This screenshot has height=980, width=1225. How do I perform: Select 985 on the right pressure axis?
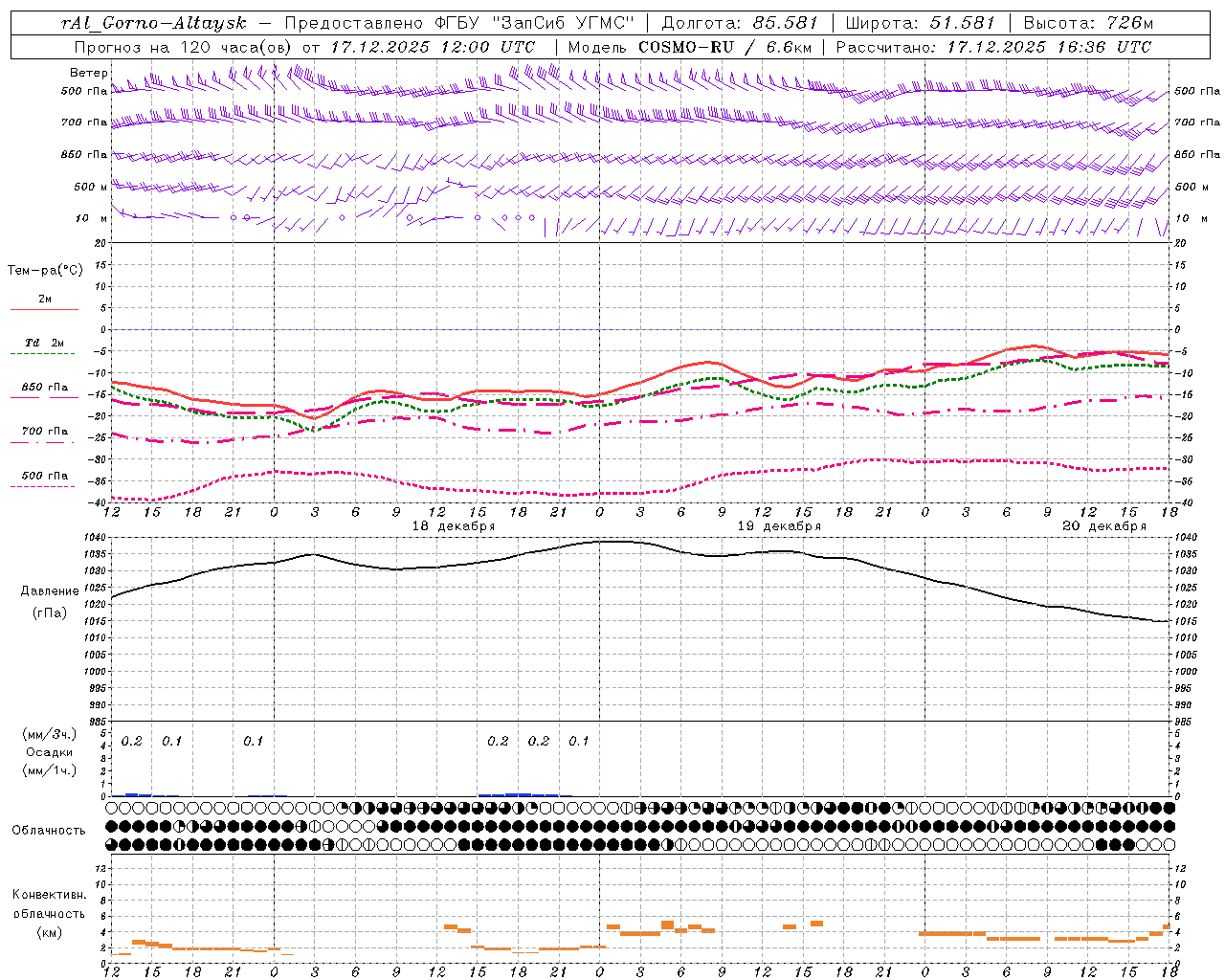[x=1184, y=722]
